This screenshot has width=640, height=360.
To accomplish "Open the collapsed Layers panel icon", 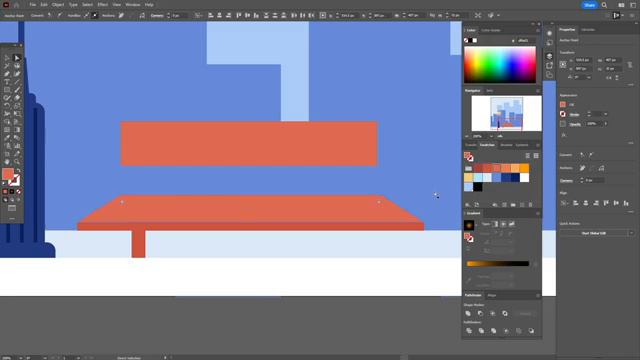I will pyautogui.click(x=549, y=56).
